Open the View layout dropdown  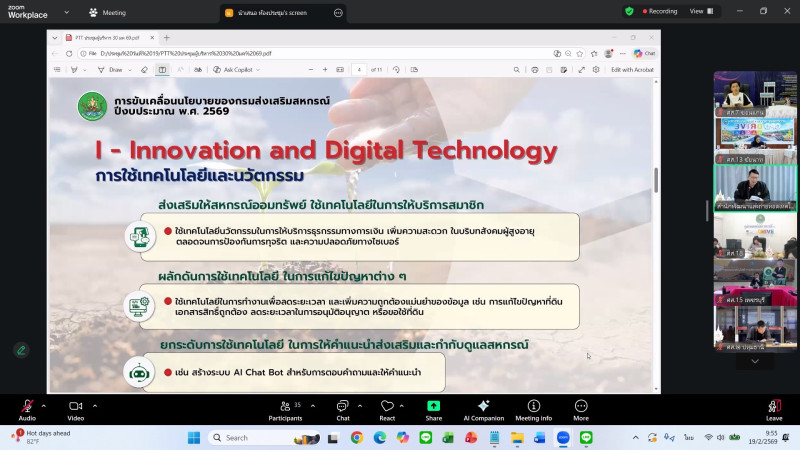point(701,11)
